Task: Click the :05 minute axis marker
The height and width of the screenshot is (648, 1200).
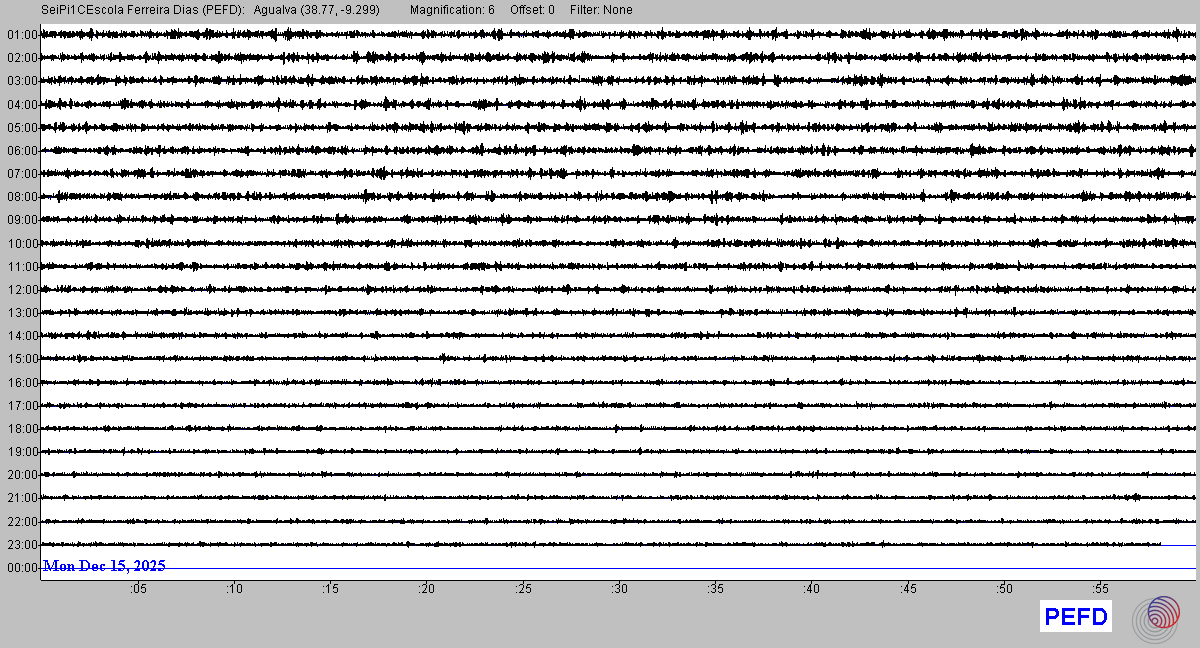Action: pos(138,590)
